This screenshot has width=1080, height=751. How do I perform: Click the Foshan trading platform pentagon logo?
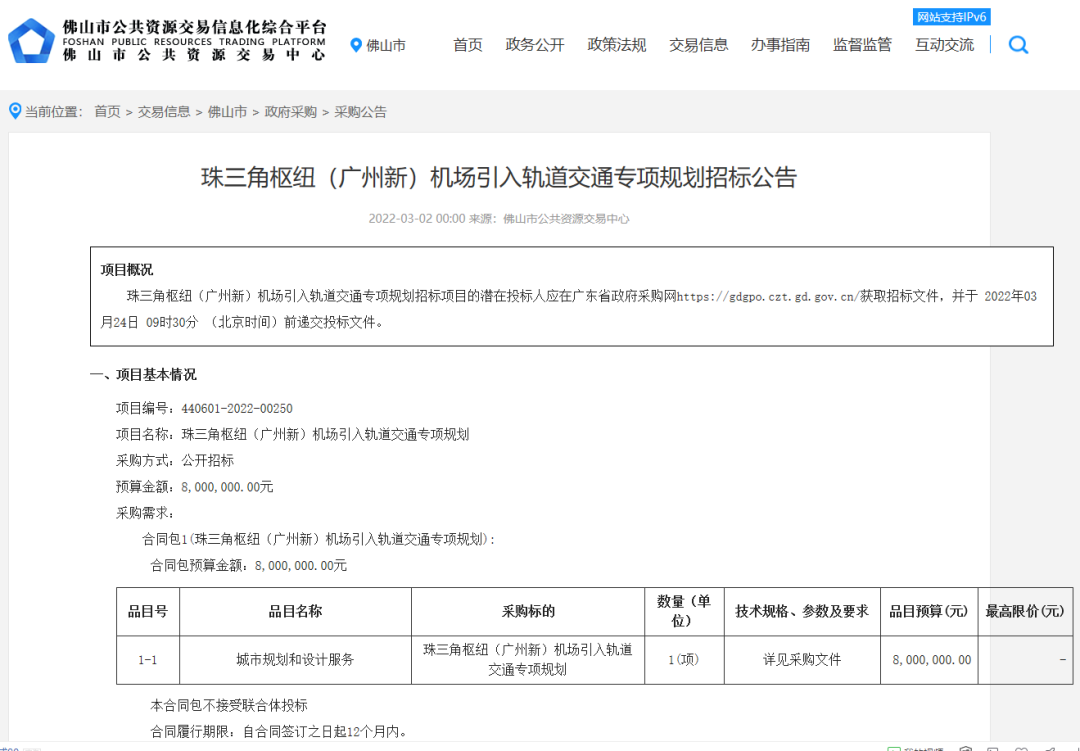(32, 42)
